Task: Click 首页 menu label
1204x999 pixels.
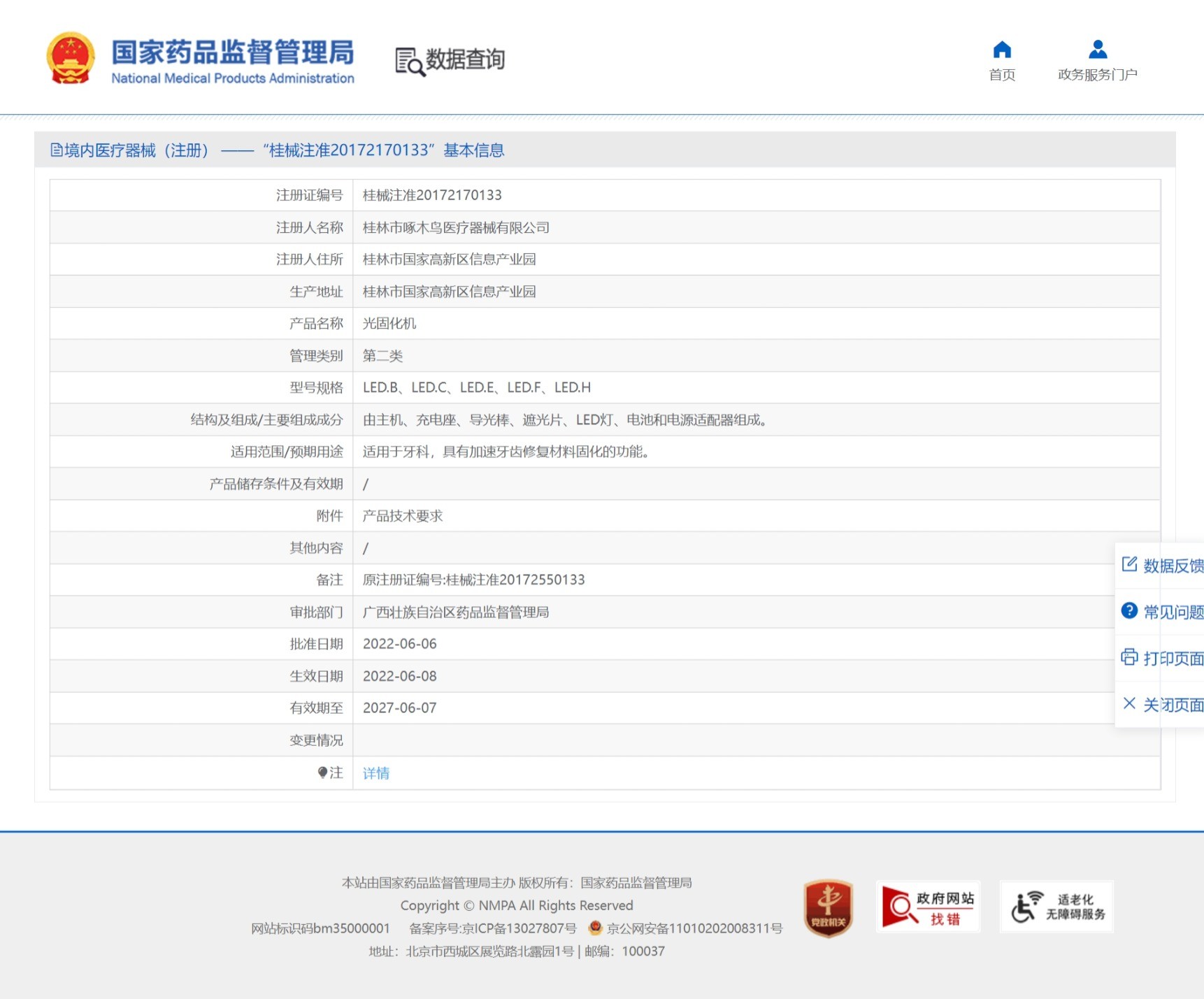Action: tap(1002, 75)
